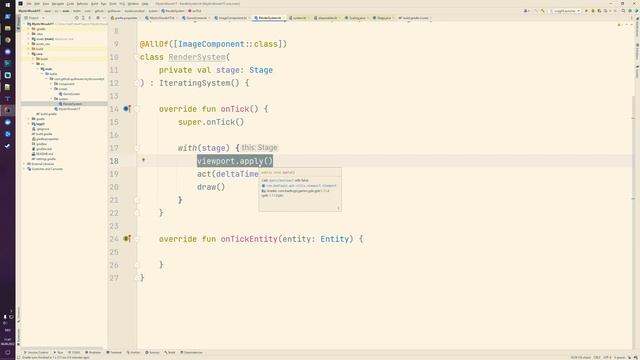This screenshot has width=640, height=360.
Task: Collapse the component package in tree
Action: [x=51, y=84]
